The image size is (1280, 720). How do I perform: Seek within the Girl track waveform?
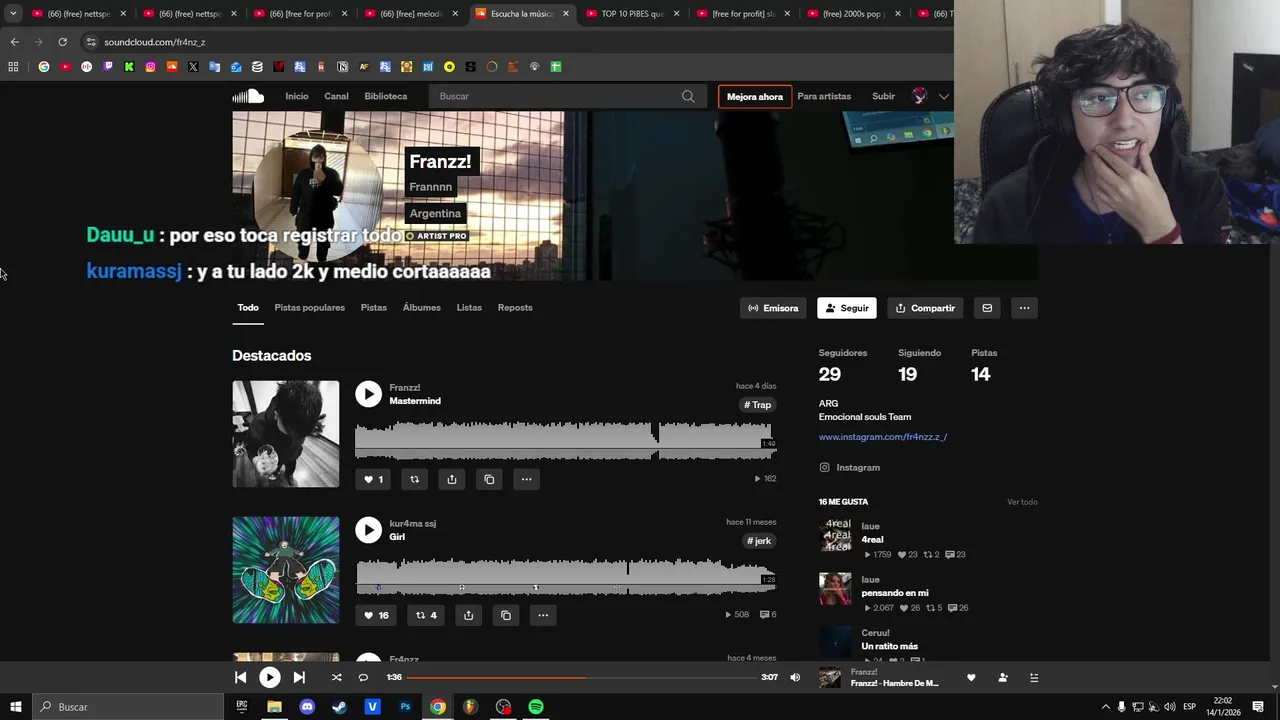(566, 577)
